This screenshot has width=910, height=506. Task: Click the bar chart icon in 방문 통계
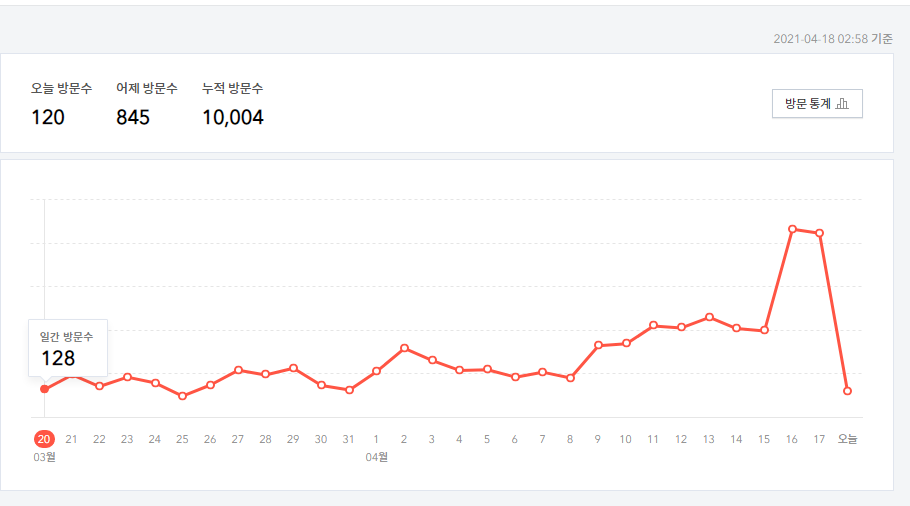(x=842, y=104)
